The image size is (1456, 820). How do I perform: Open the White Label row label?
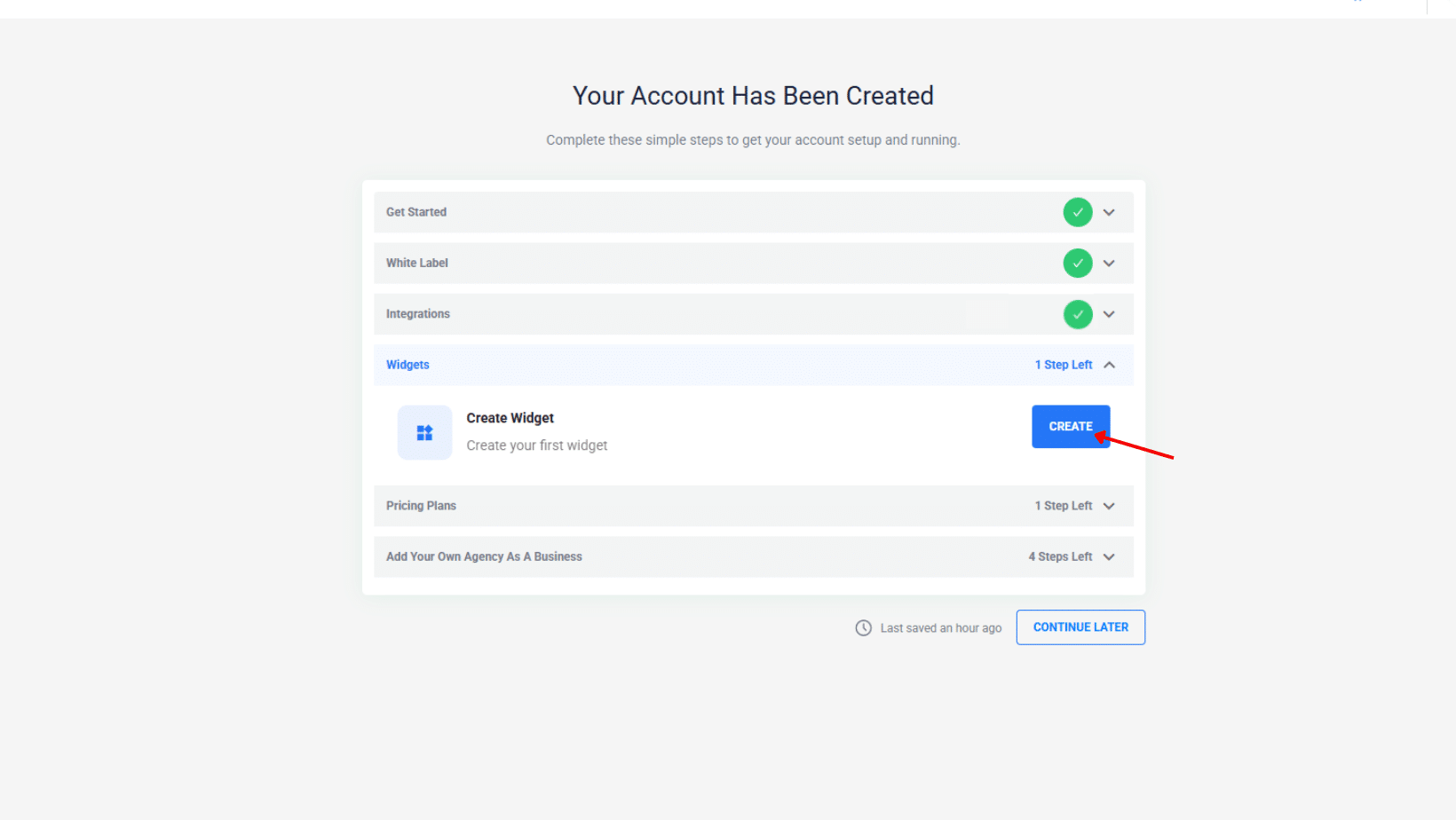pos(417,264)
